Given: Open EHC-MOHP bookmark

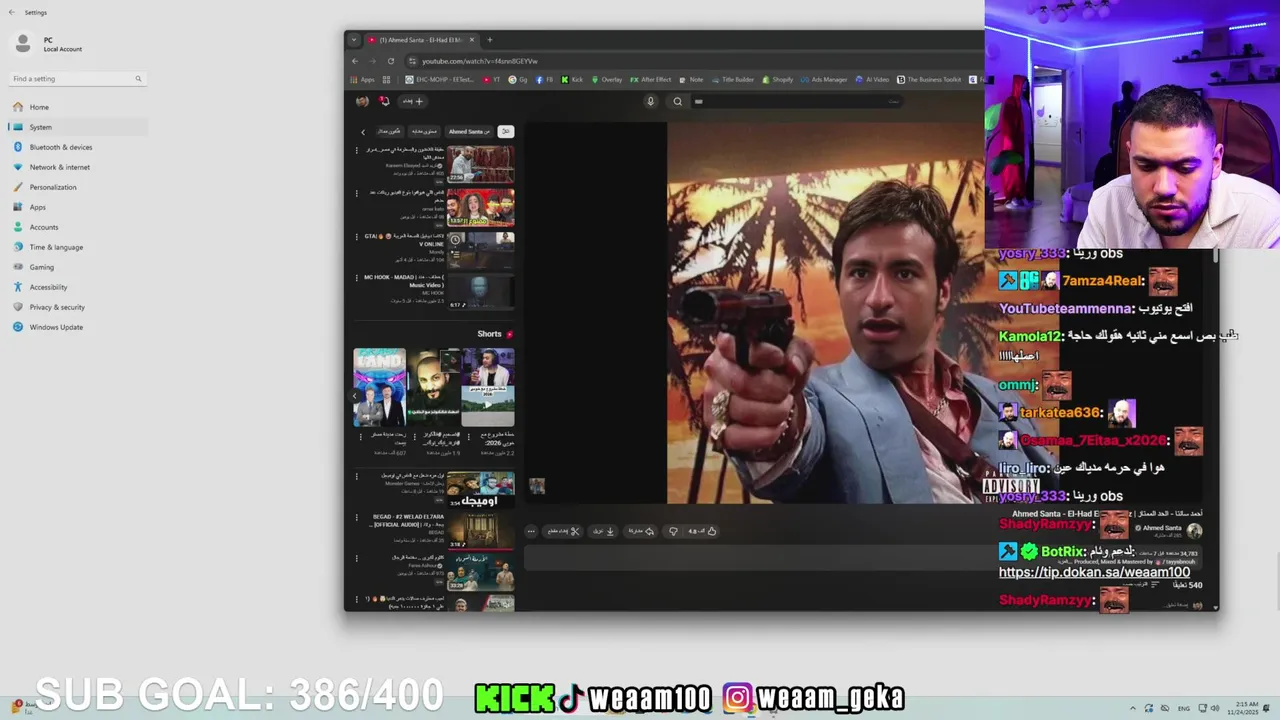Looking at the screenshot, I should click(440, 79).
